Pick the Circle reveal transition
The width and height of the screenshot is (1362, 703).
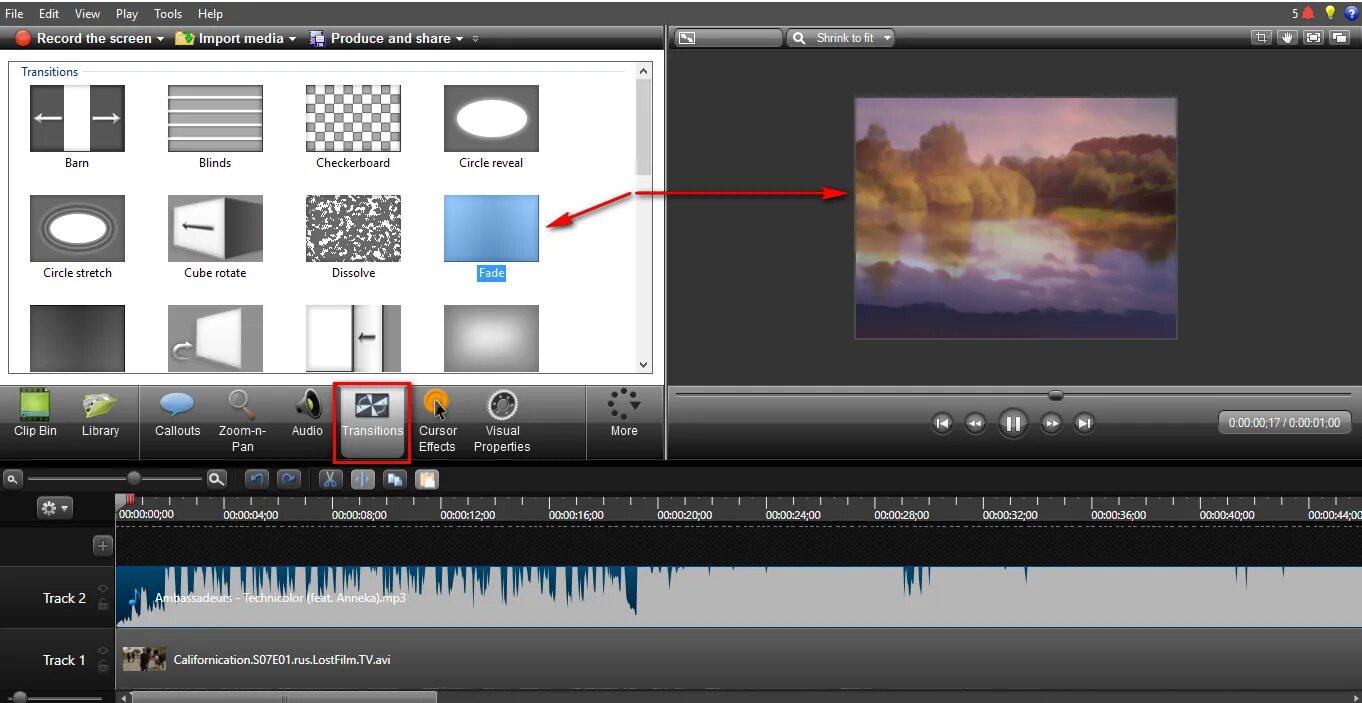[491, 118]
